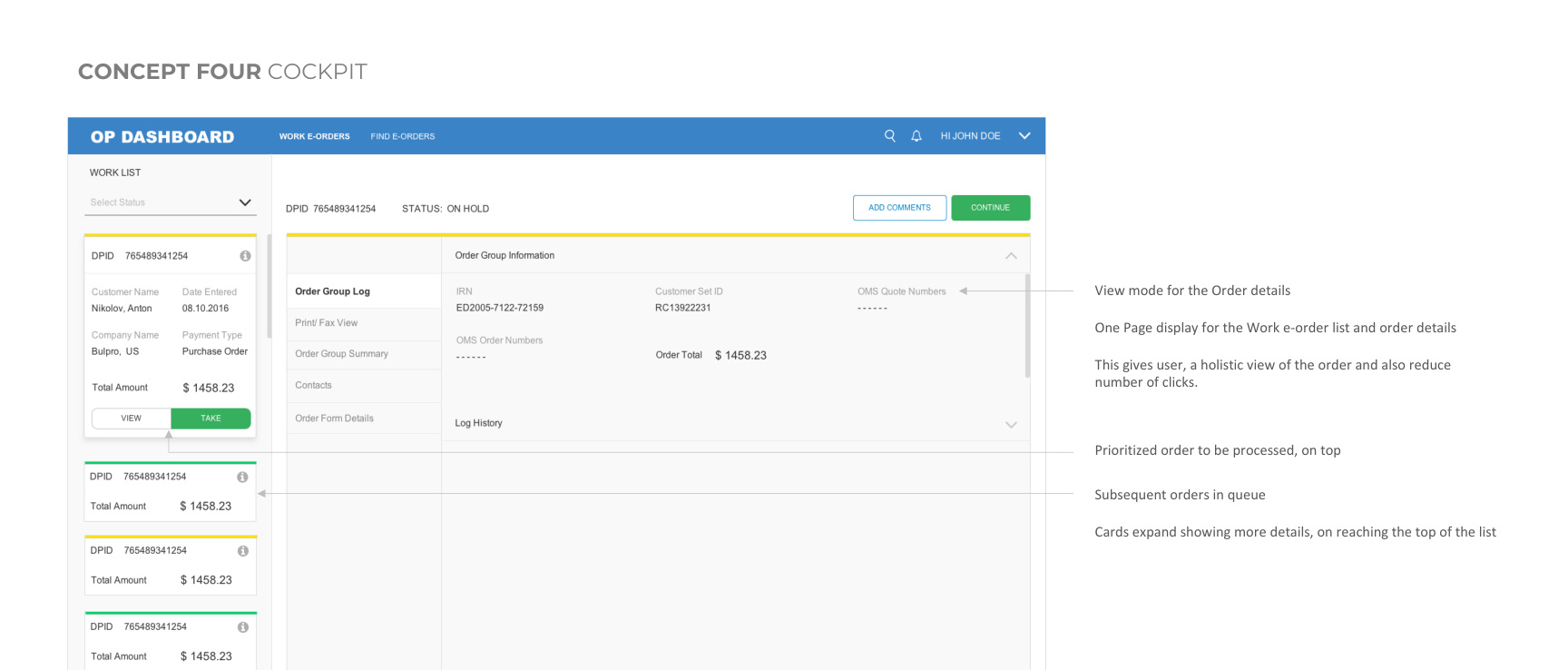Select Print/ Fax View in side menu

pos(364,323)
